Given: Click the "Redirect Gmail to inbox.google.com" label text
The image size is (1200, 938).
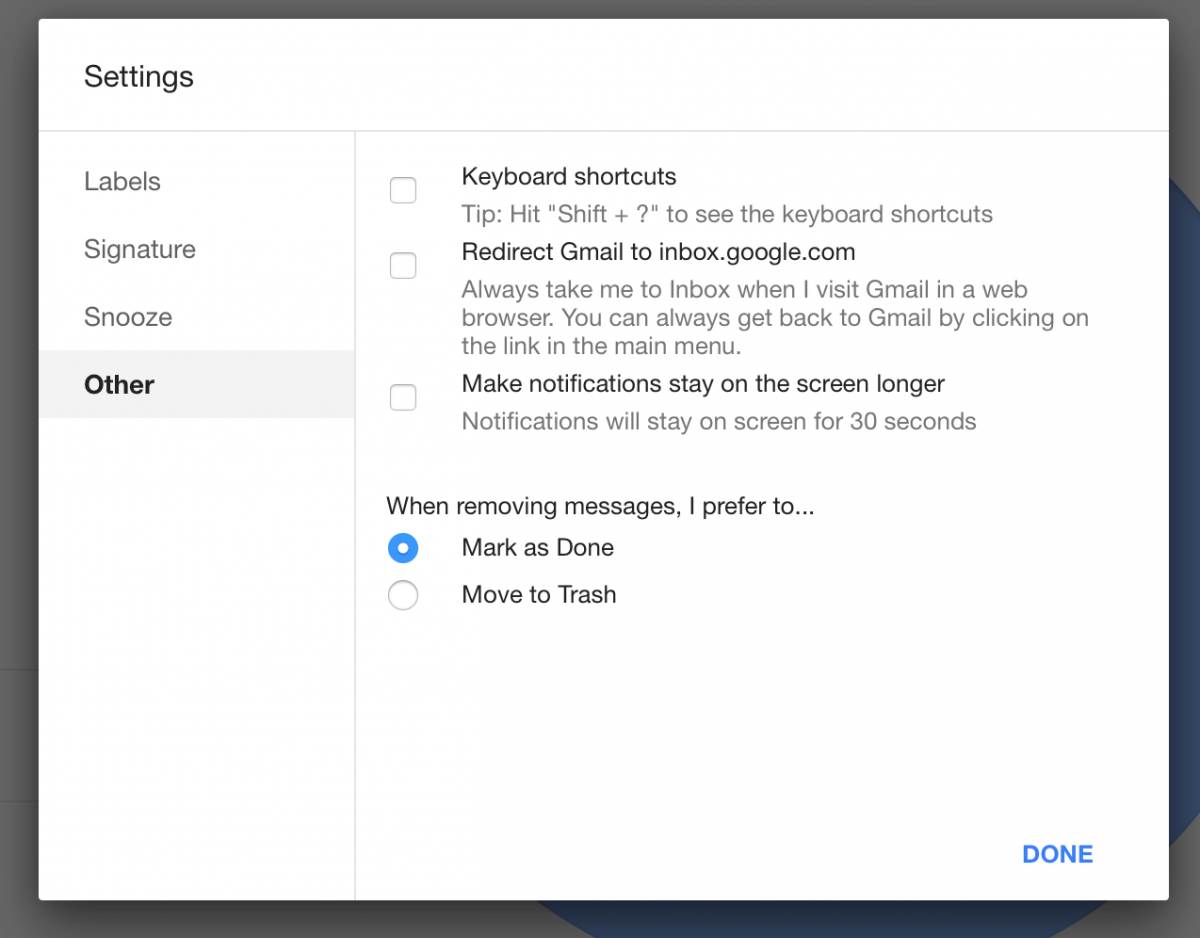Looking at the screenshot, I should [x=658, y=251].
